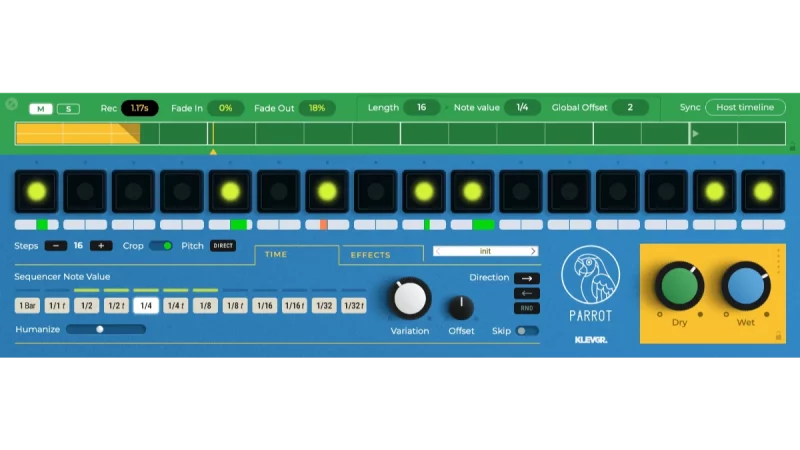Decrease Steps with the minus button
Viewport: 800px width, 450px height.
(x=56, y=246)
